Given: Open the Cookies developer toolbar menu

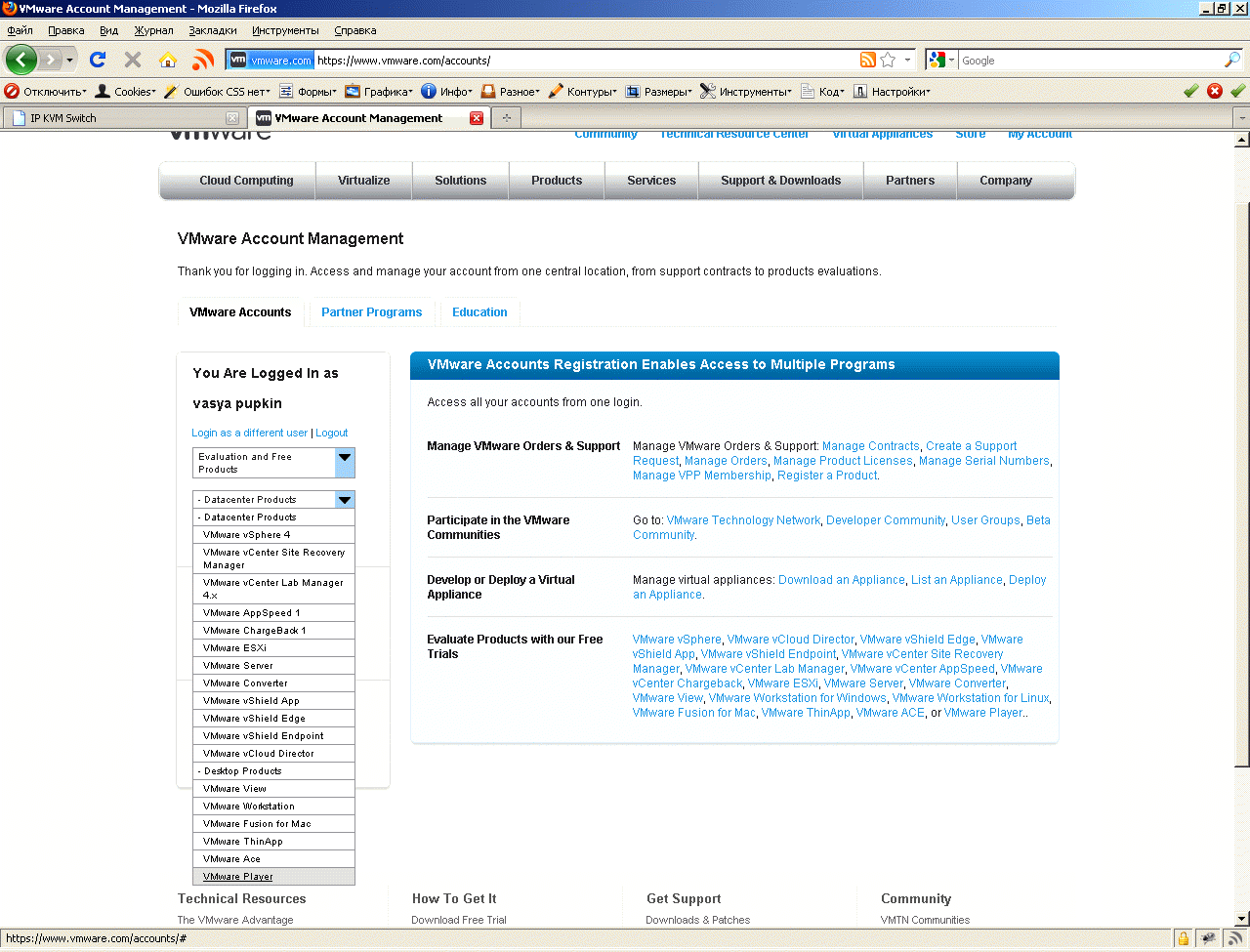Looking at the screenshot, I should tap(126, 91).
